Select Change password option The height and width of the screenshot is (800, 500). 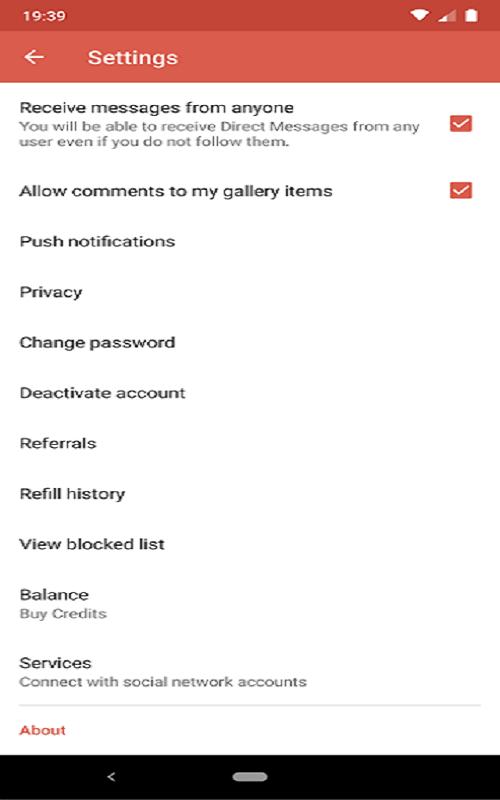click(x=250, y=342)
